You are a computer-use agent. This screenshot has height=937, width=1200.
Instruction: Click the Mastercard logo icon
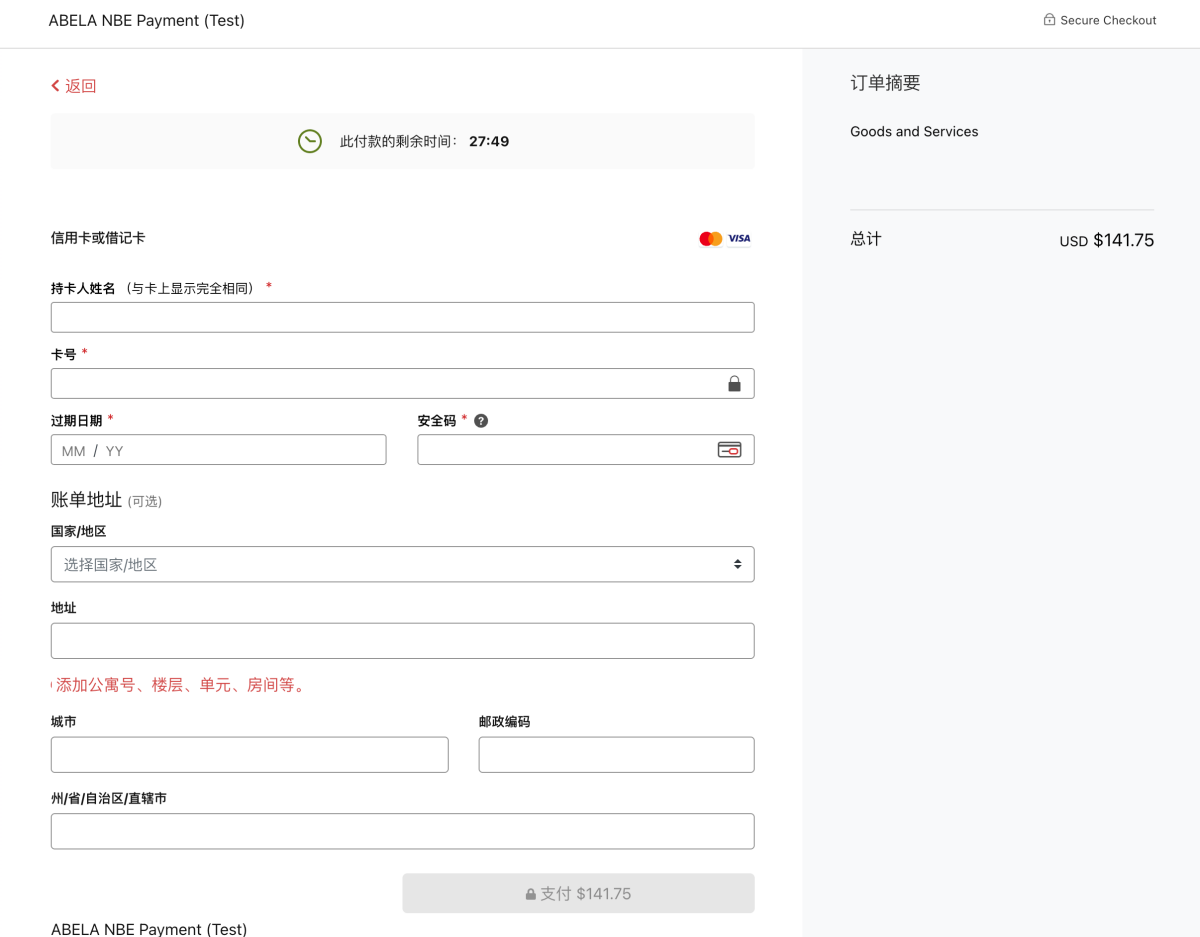click(x=710, y=238)
